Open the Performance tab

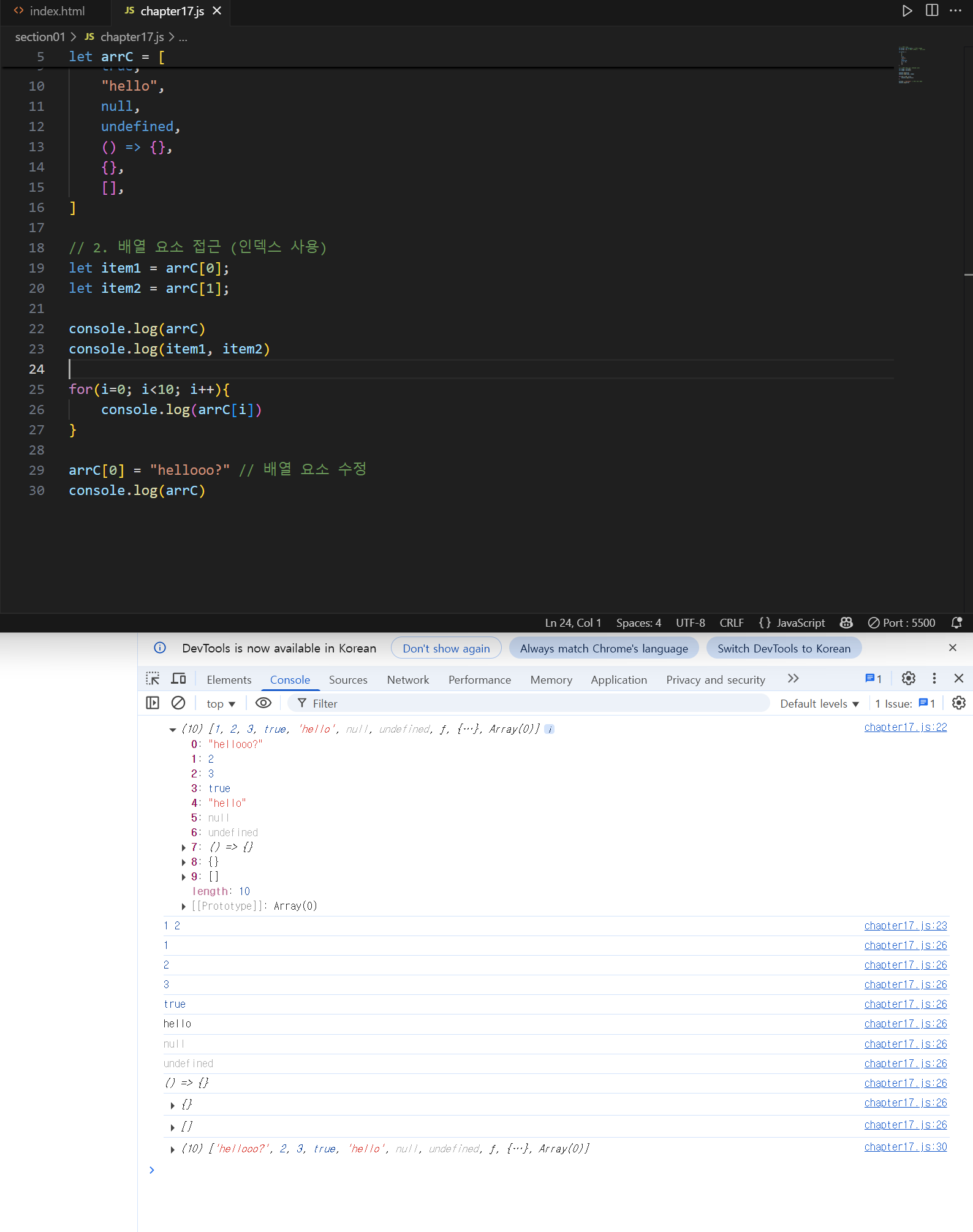tap(480, 679)
